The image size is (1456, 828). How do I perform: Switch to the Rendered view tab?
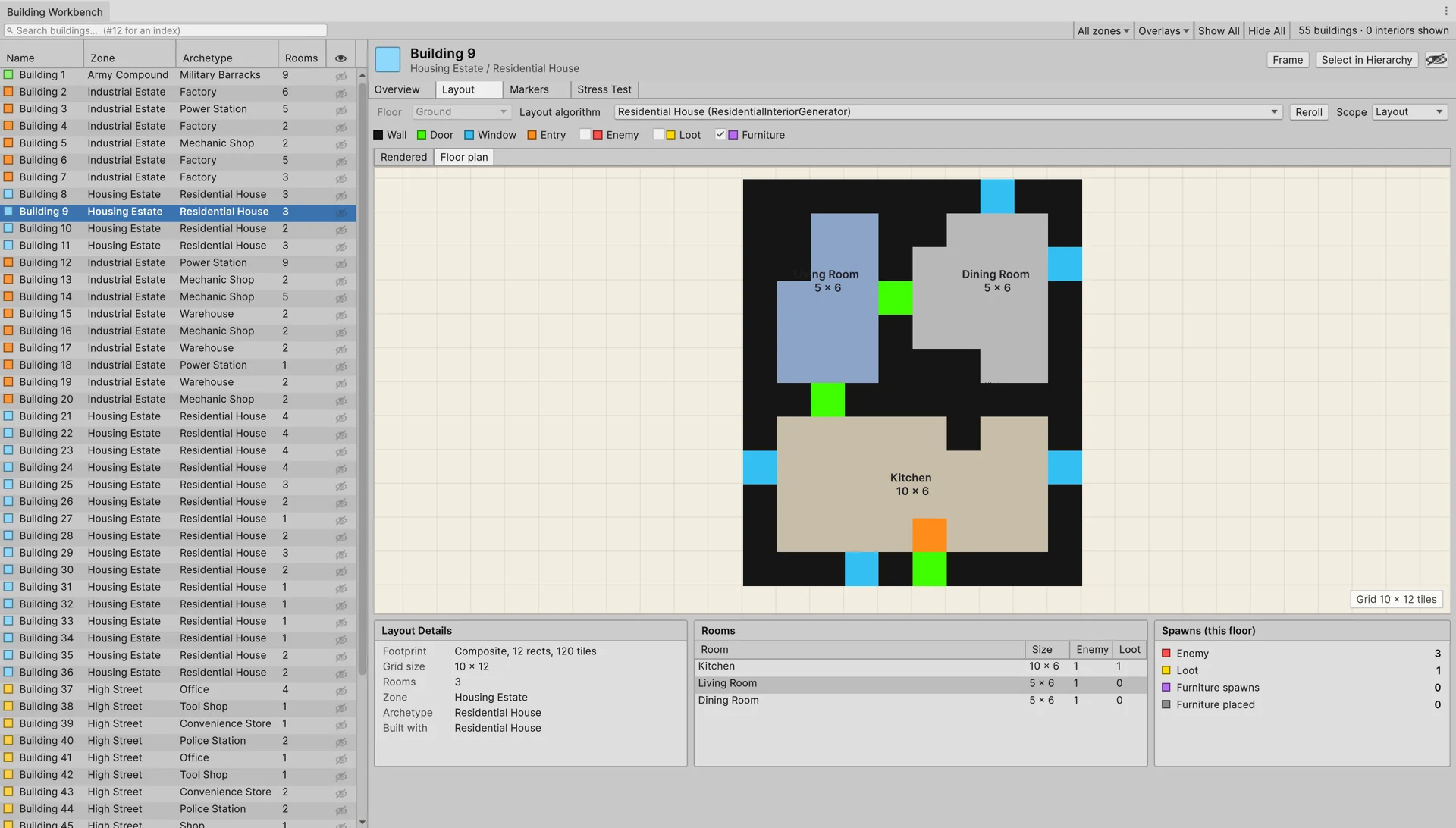click(403, 157)
